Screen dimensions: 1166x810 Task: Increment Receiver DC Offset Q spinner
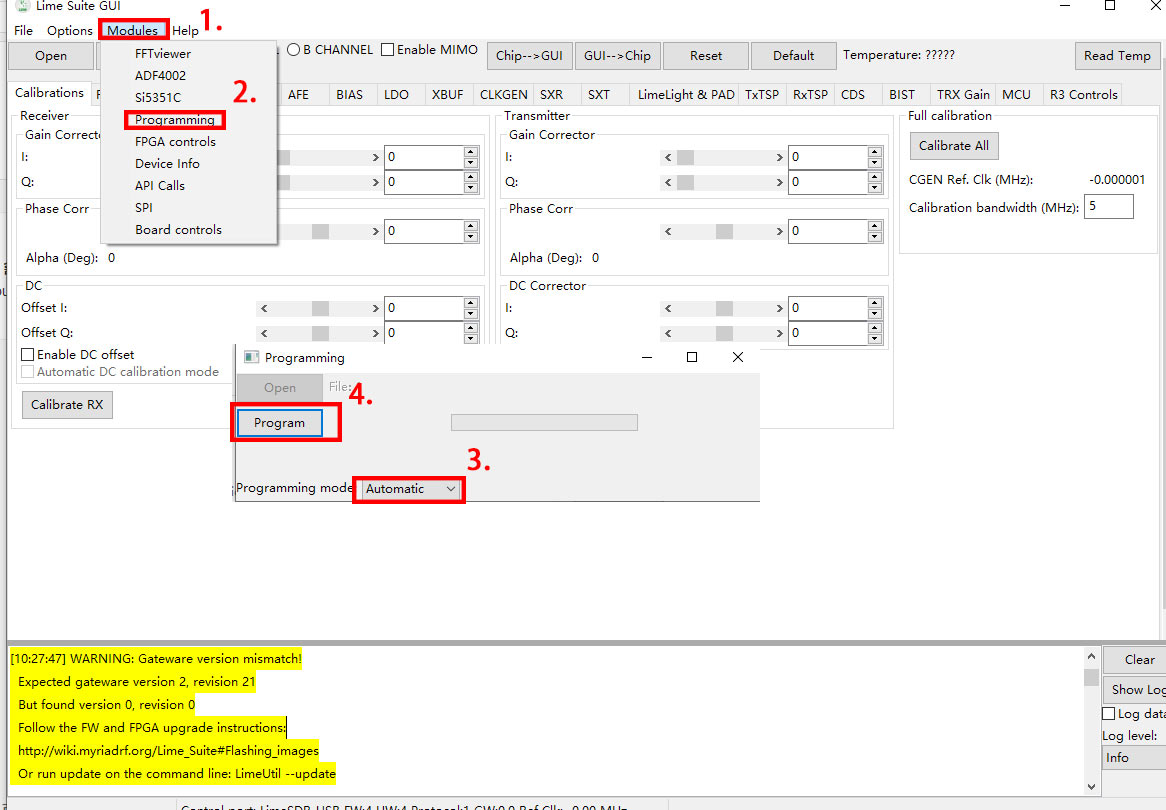[x=470, y=327]
